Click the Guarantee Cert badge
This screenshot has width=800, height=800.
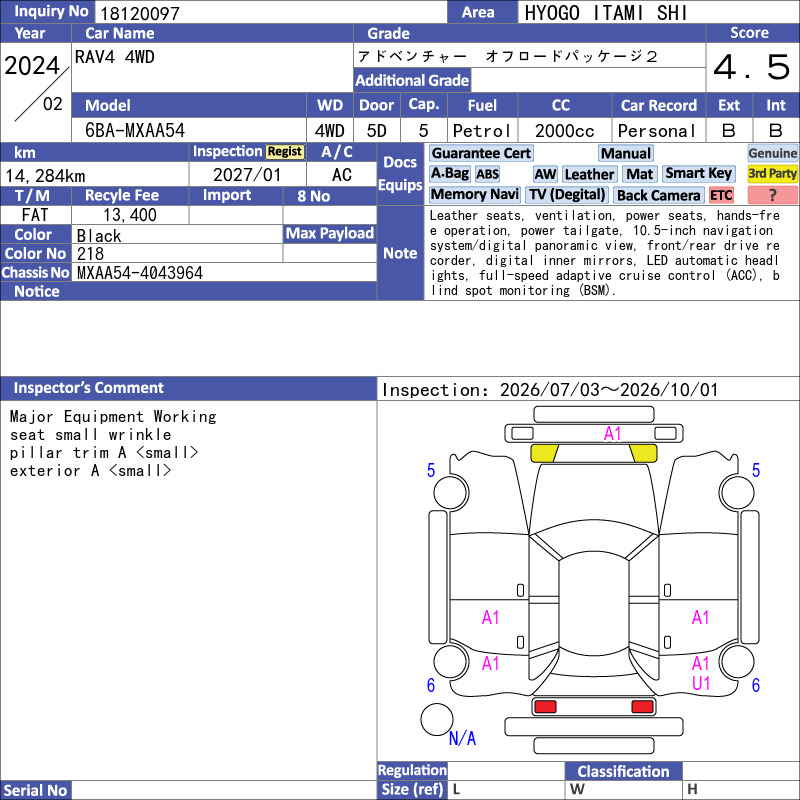[481, 153]
